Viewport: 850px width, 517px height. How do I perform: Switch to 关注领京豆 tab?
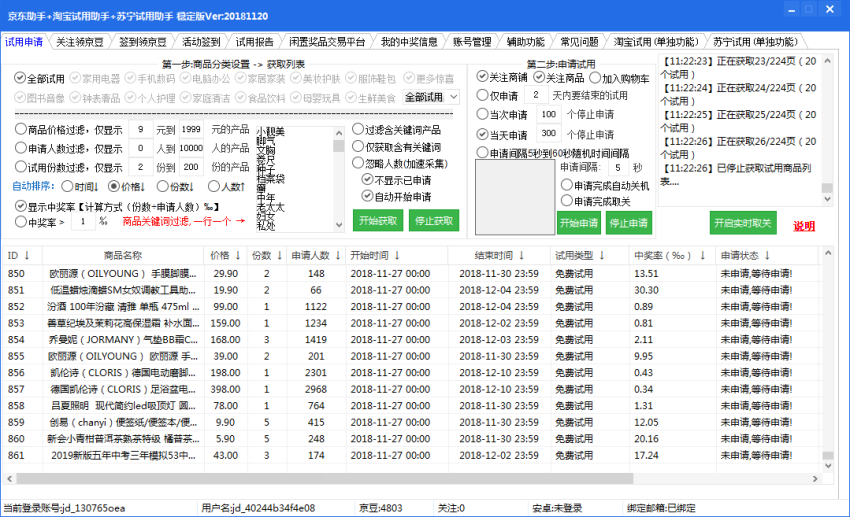(80, 42)
